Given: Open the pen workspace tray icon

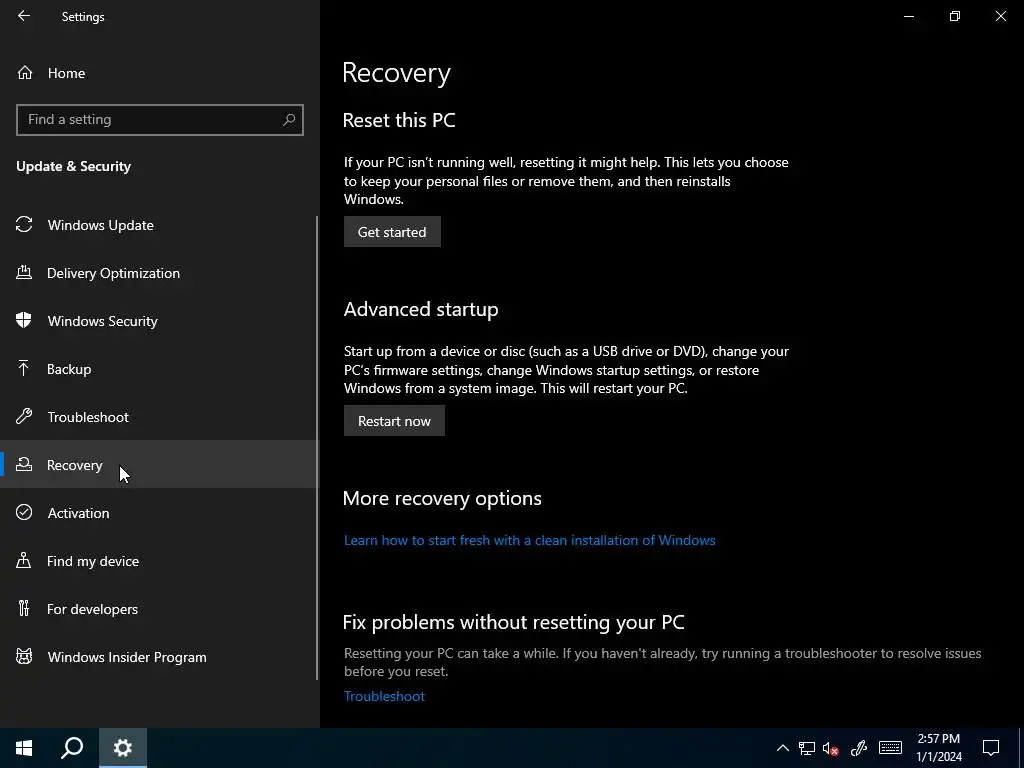Looking at the screenshot, I should pos(859,748).
